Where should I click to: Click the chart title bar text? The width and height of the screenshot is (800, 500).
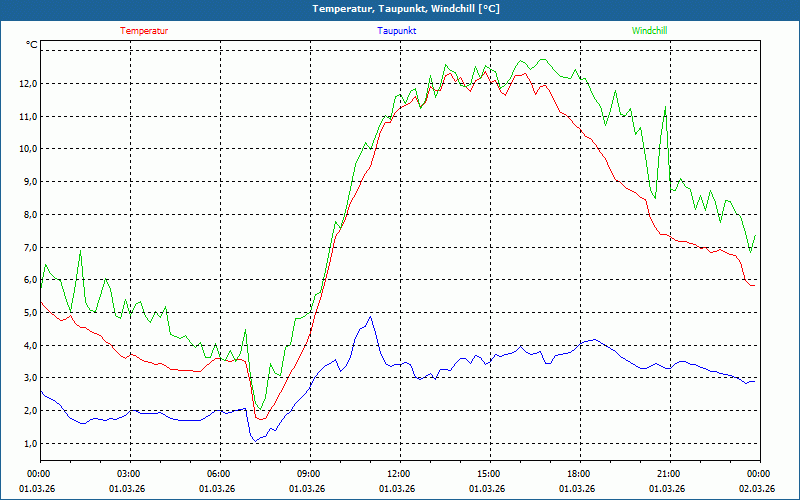[x=400, y=9]
